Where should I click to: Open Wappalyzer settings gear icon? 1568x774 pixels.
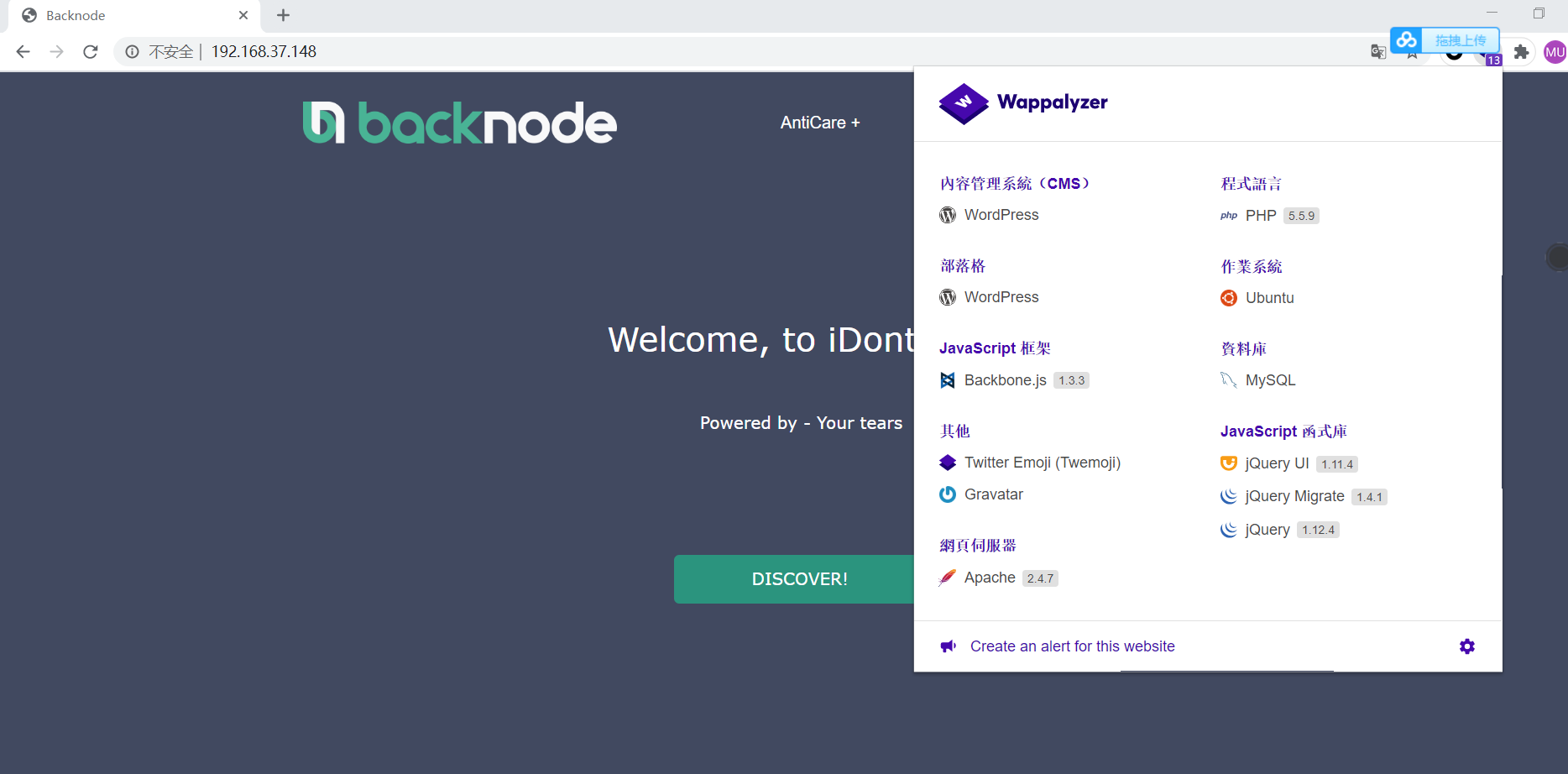point(1467,646)
